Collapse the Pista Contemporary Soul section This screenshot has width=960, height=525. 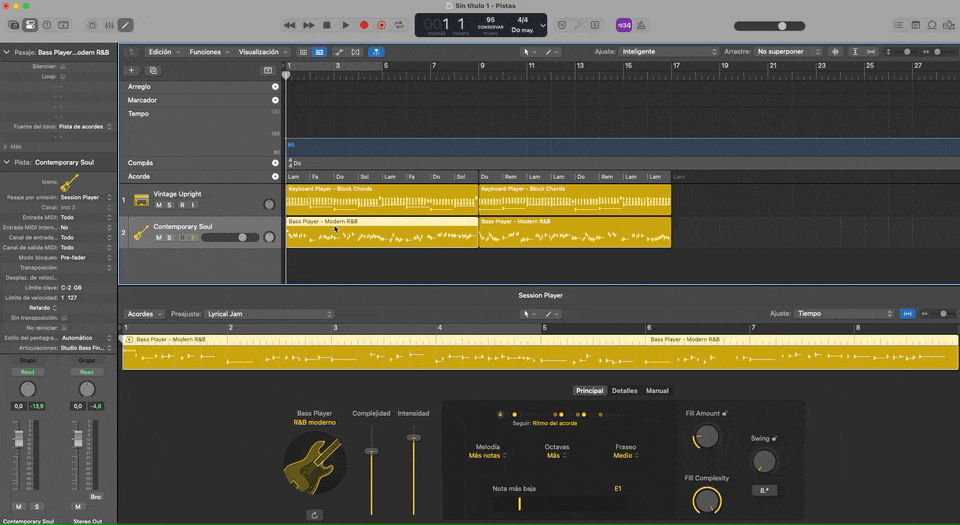point(7,162)
